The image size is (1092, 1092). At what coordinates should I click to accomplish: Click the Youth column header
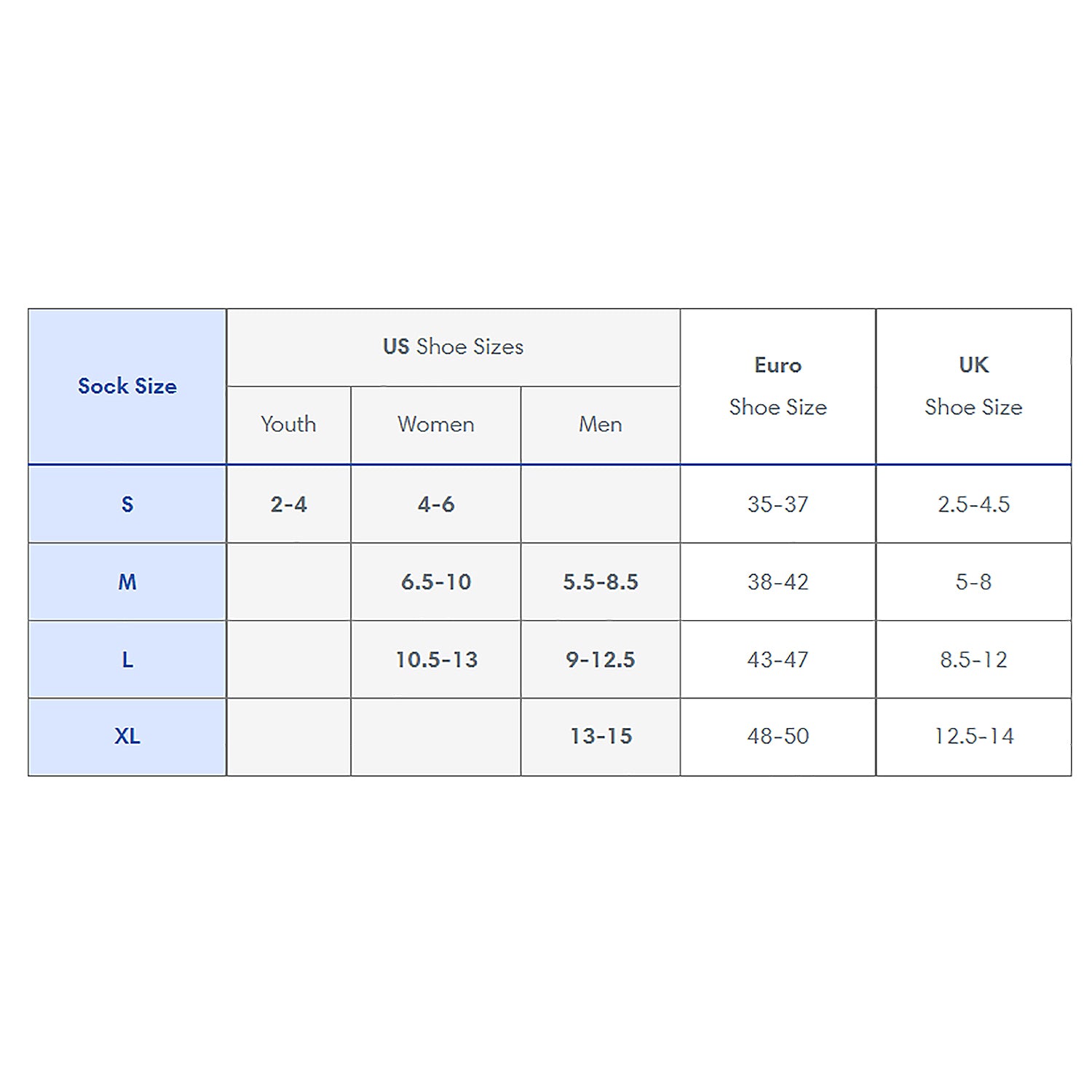[x=289, y=424]
